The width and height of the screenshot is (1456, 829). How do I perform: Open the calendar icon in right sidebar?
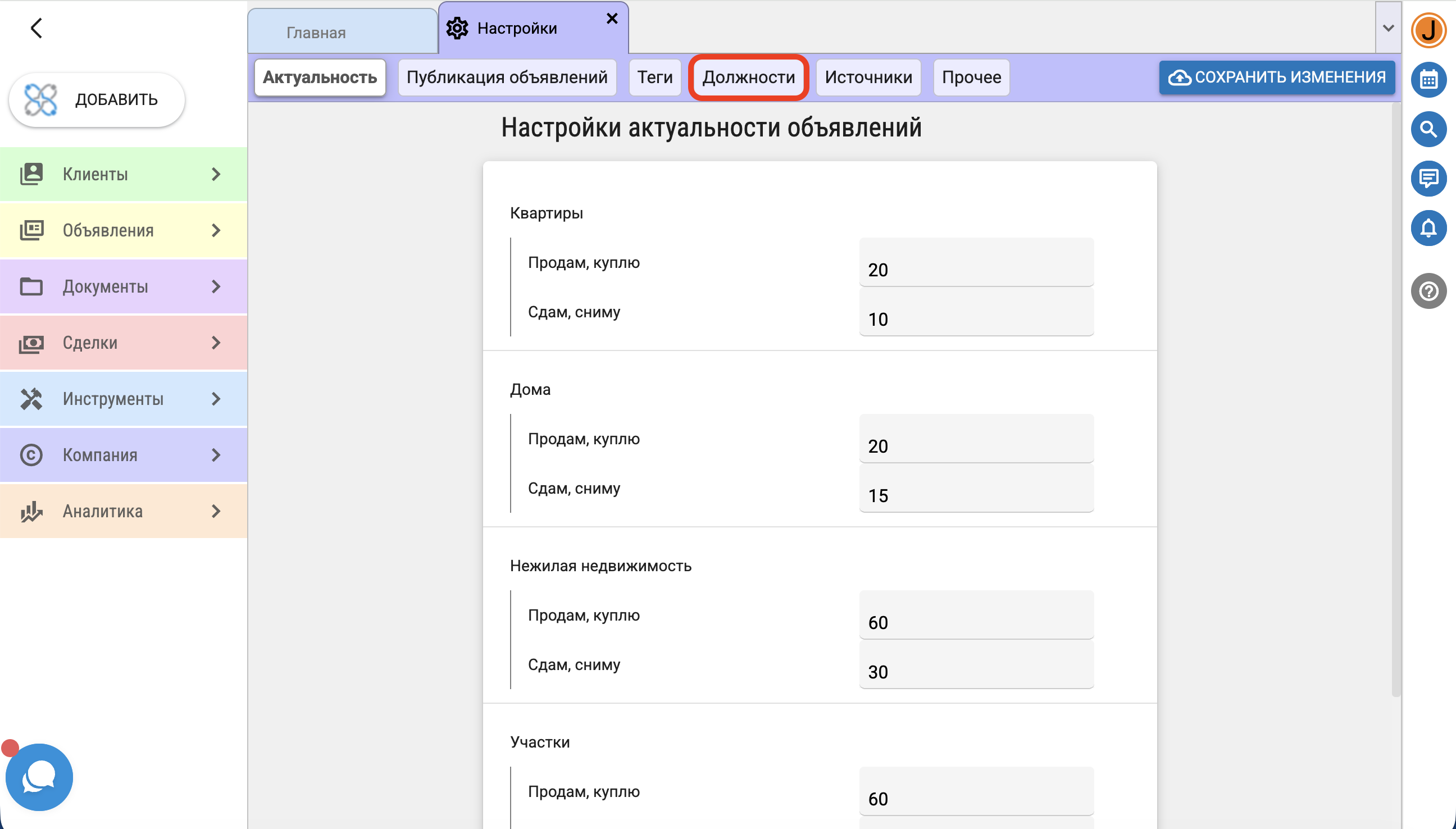click(1428, 80)
